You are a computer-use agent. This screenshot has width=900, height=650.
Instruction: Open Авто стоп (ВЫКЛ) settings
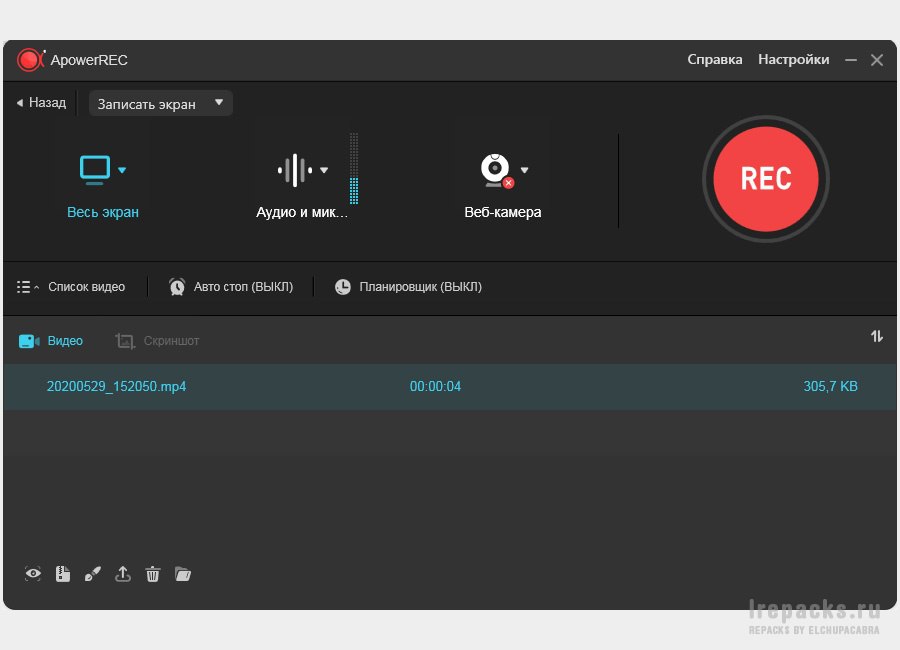[x=243, y=287]
